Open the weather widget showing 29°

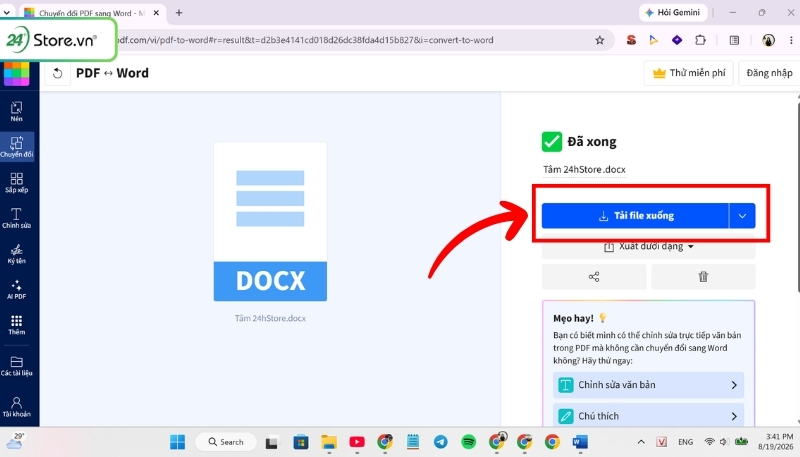(x=15, y=441)
